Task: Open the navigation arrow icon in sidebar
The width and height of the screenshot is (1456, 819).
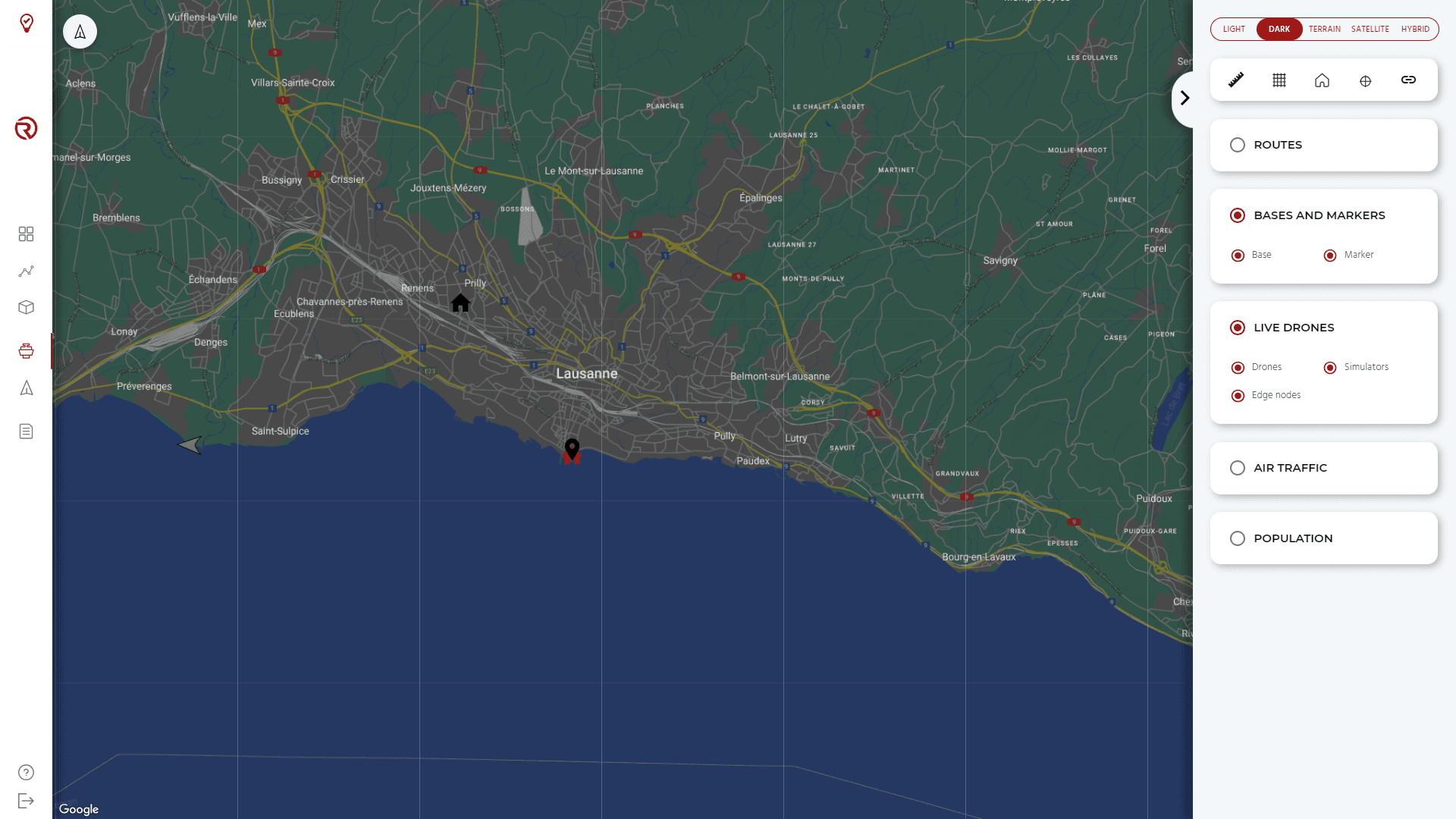Action: [26, 388]
